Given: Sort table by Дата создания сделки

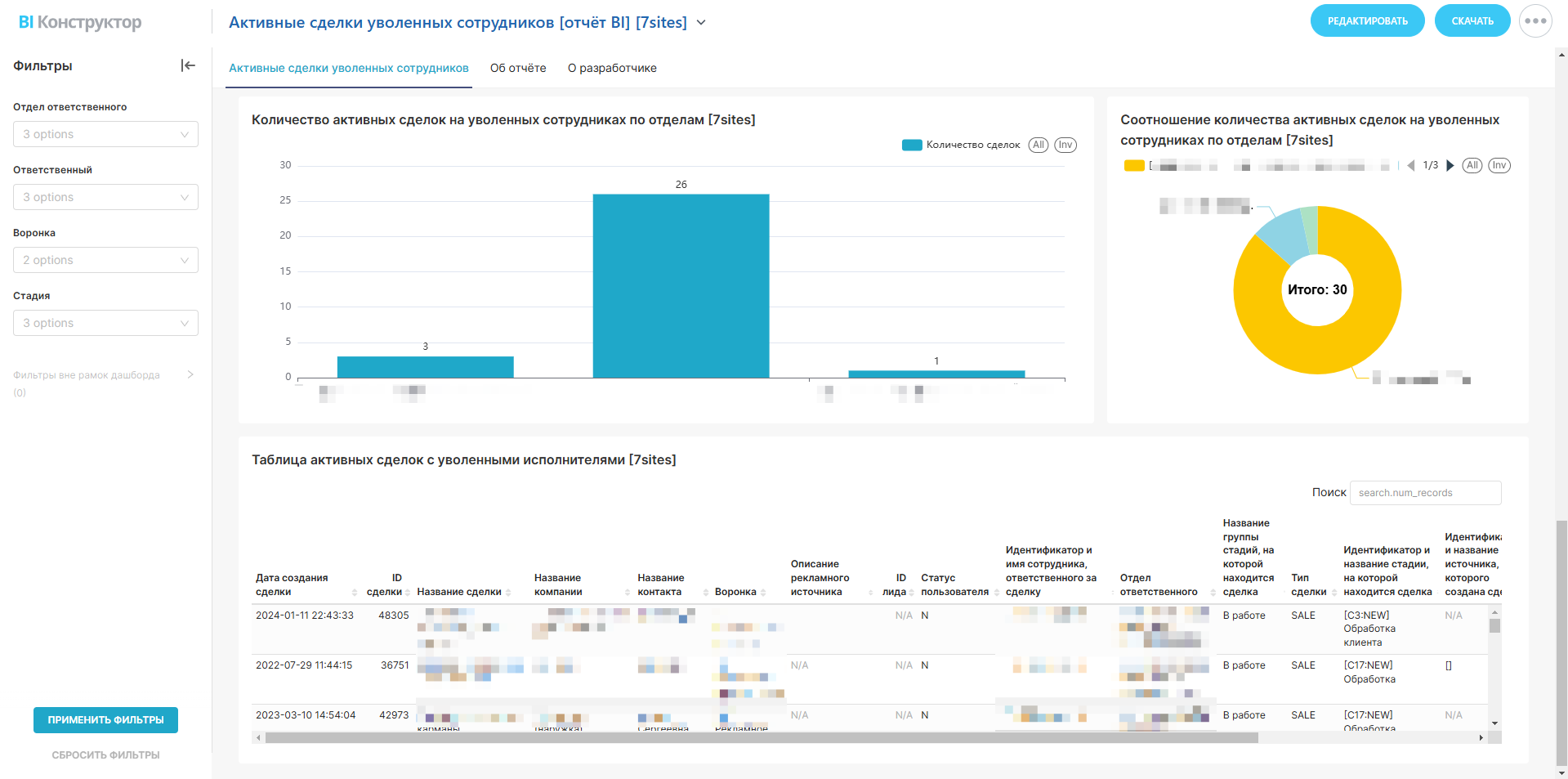Looking at the screenshot, I should click(355, 592).
